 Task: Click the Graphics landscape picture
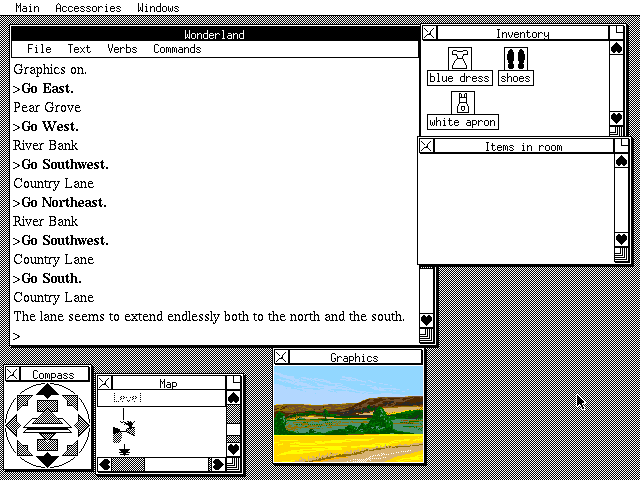(349, 414)
